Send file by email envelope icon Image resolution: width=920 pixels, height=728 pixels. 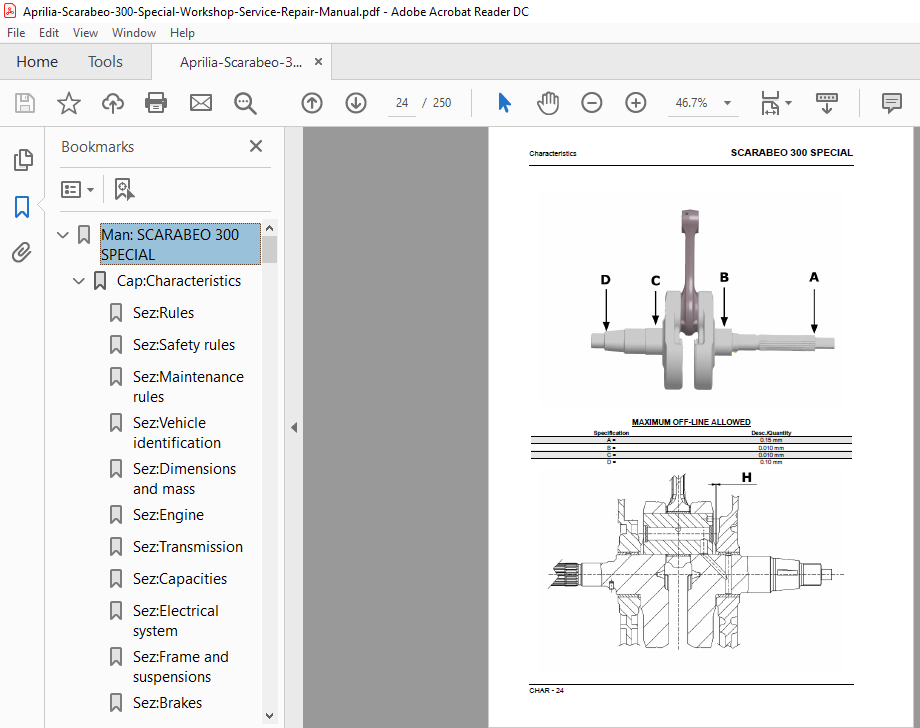pyautogui.click(x=201, y=103)
